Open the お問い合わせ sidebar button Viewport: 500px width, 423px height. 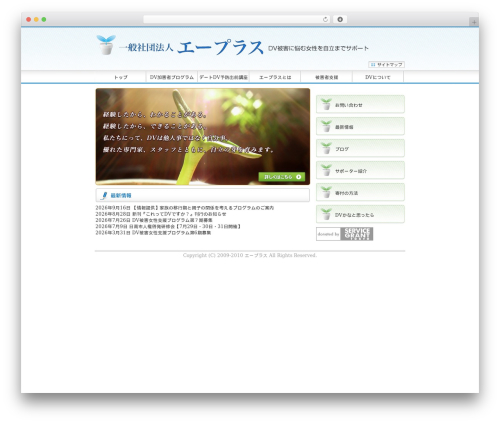click(360, 104)
